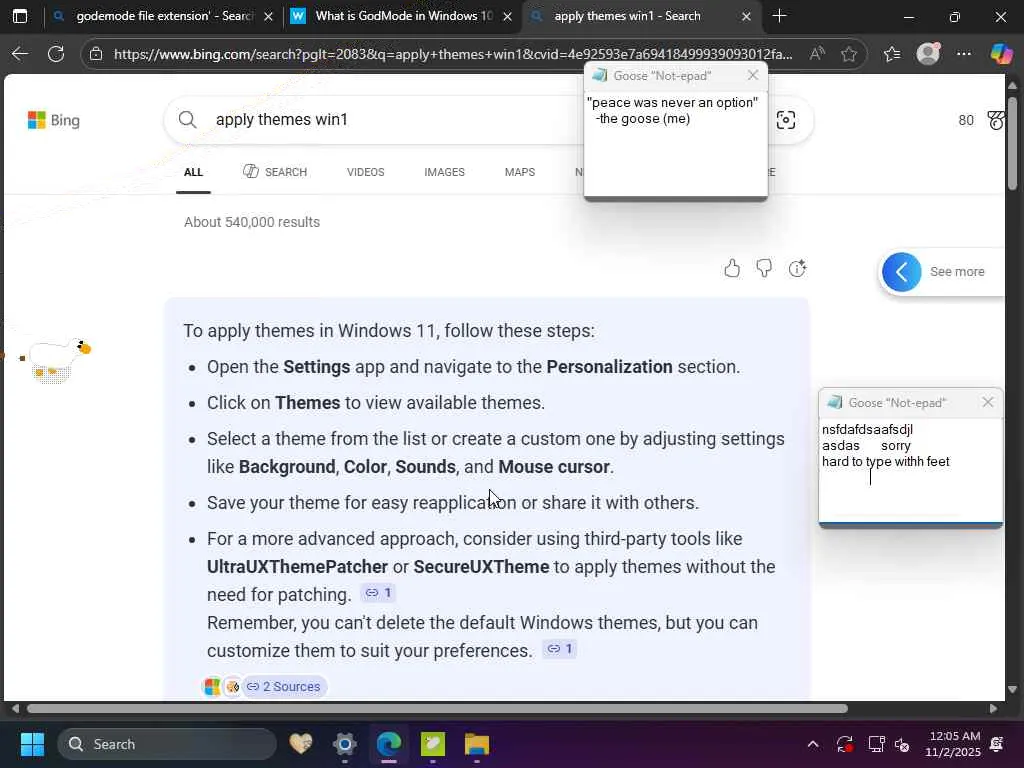This screenshot has height=768, width=1024.
Task: Open the browser profile avatar
Action: tap(928, 54)
